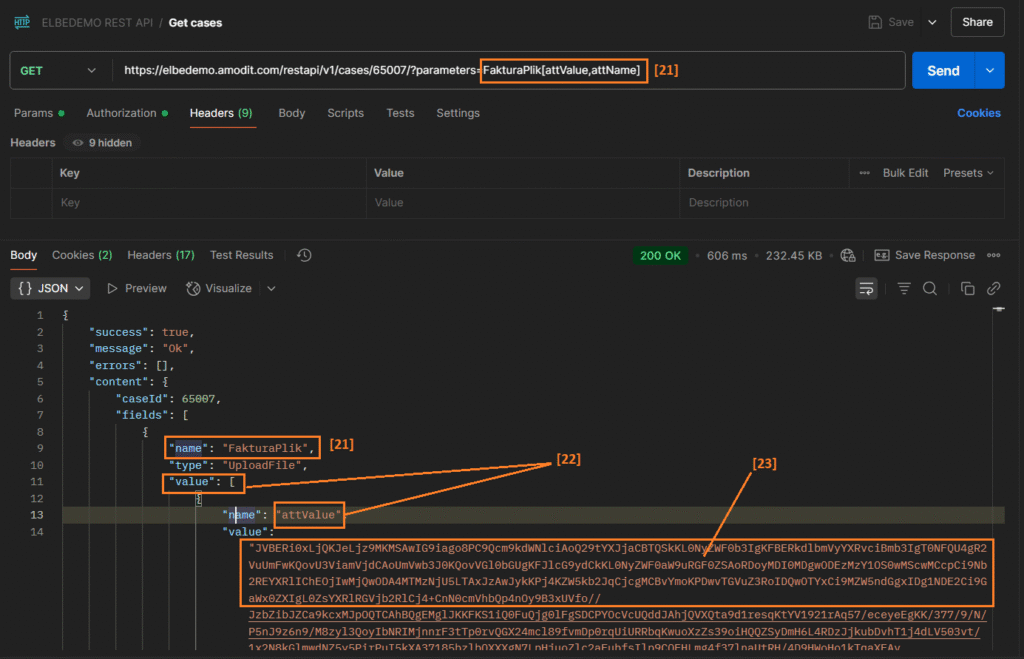Click into the request URL field
1024x659 pixels.
[x=508, y=71]
